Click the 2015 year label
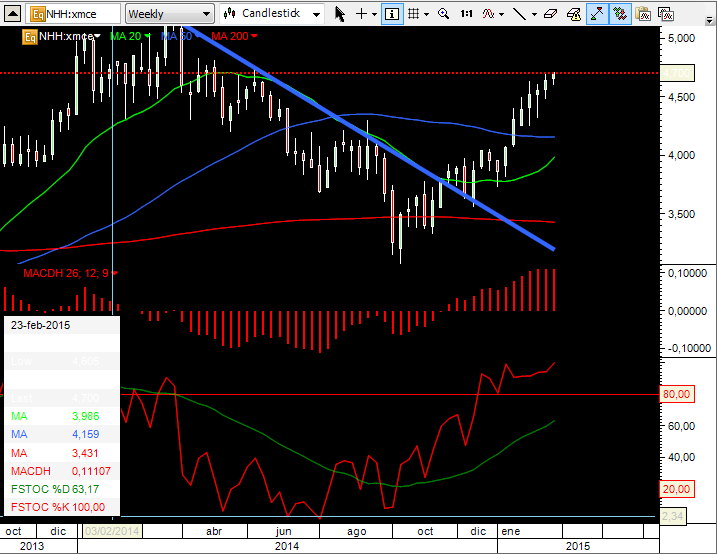Screen dimensions: 717x554 click(x=578, y=546)
